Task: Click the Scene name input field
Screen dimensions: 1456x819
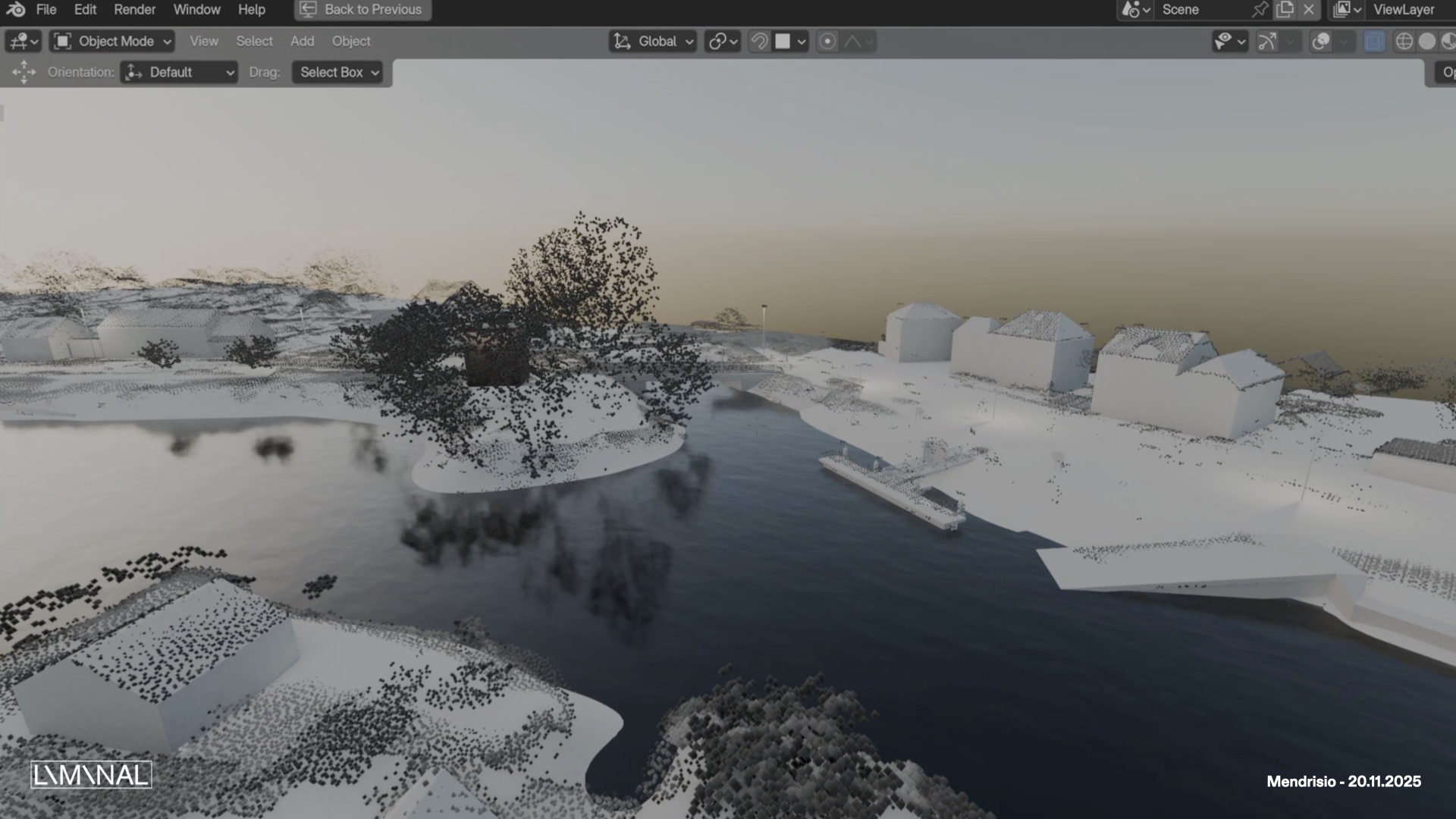Action: pos(1191,10)
